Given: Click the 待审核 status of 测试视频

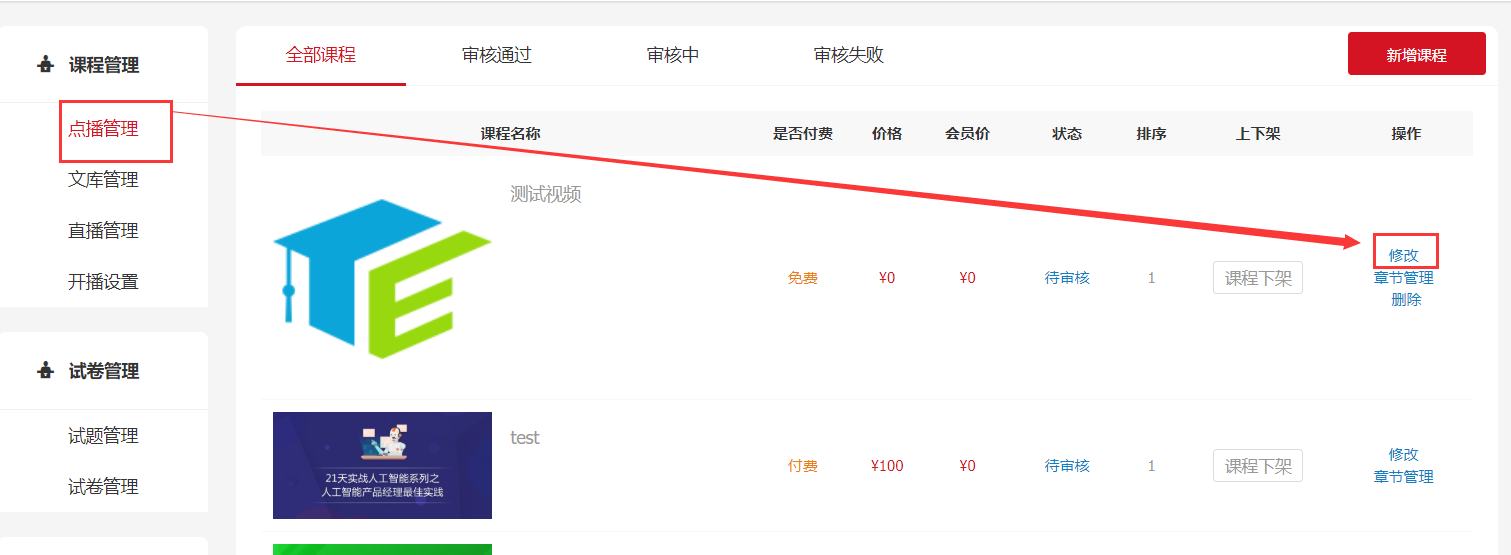Looking at the screenshot, I should pyautogui.click(x=1067, y=278).
